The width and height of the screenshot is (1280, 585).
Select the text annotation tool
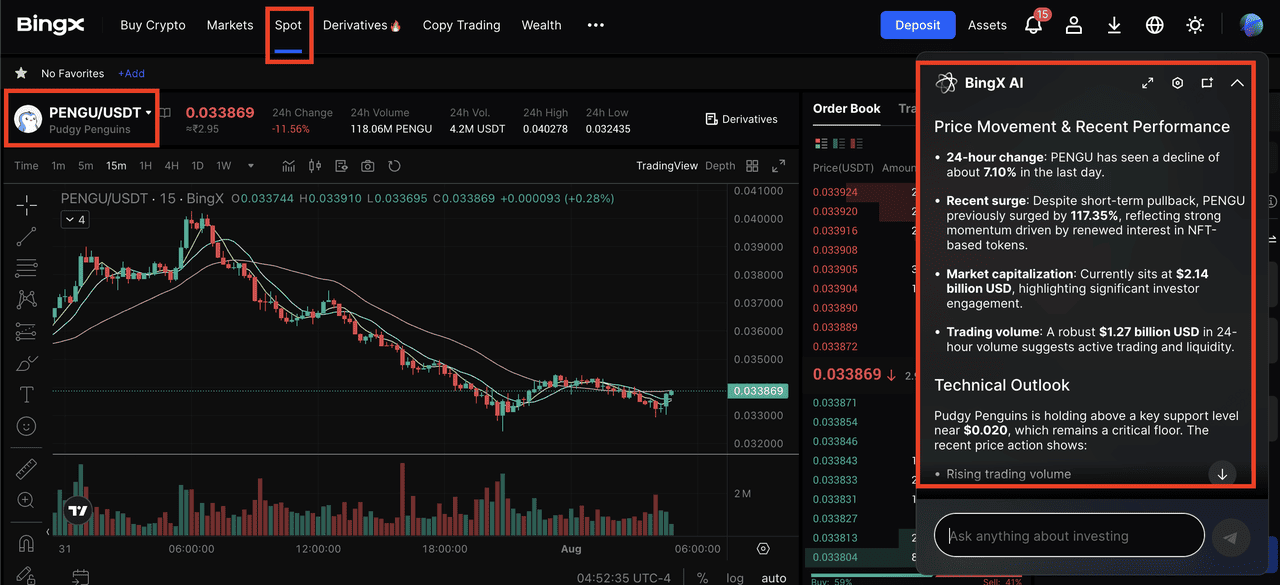(27, 395)
